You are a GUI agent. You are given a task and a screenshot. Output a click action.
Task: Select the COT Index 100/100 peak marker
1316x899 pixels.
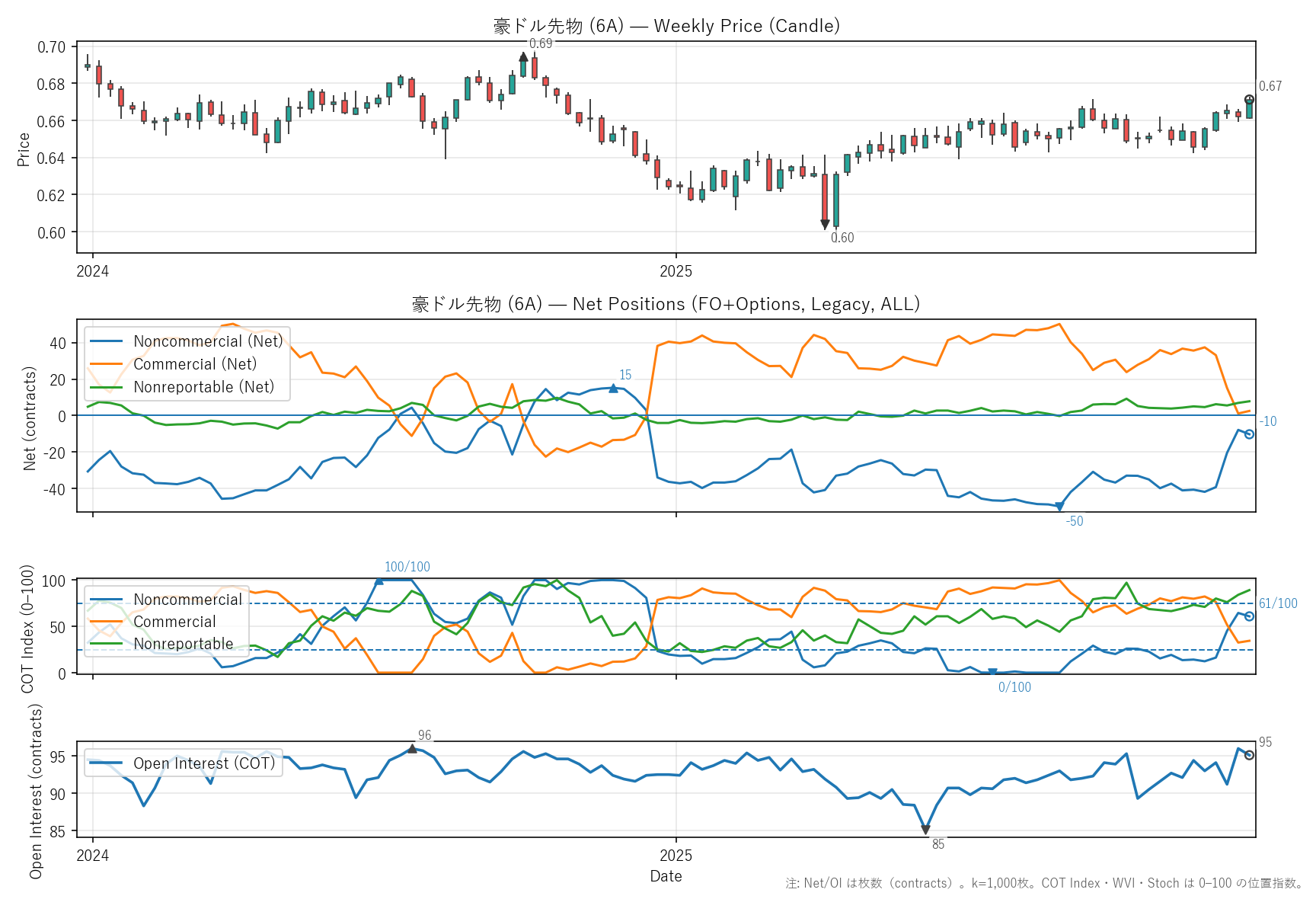[379, 581]
